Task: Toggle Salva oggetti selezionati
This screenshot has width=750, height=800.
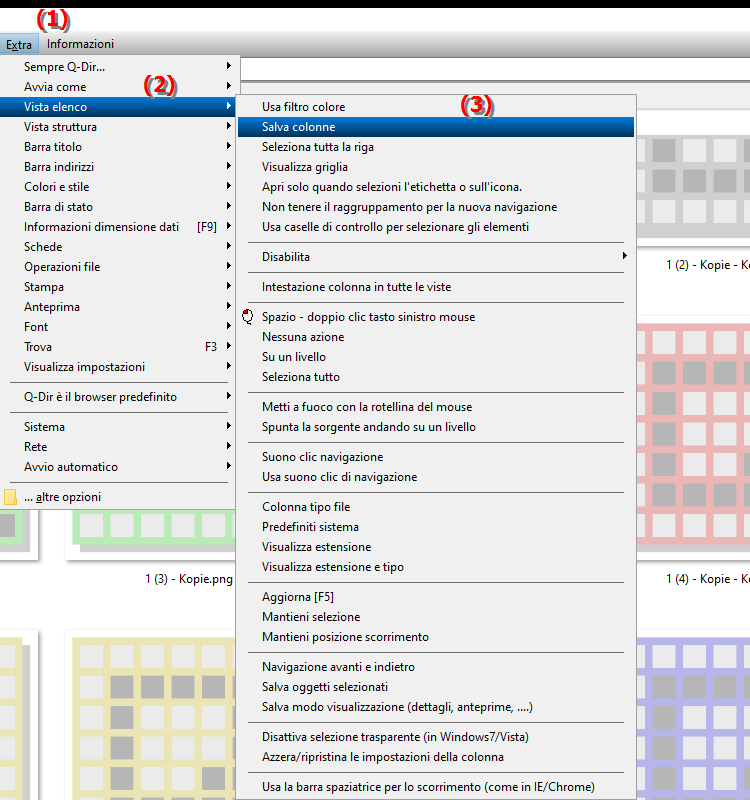Action: click(x=436, y=687)
